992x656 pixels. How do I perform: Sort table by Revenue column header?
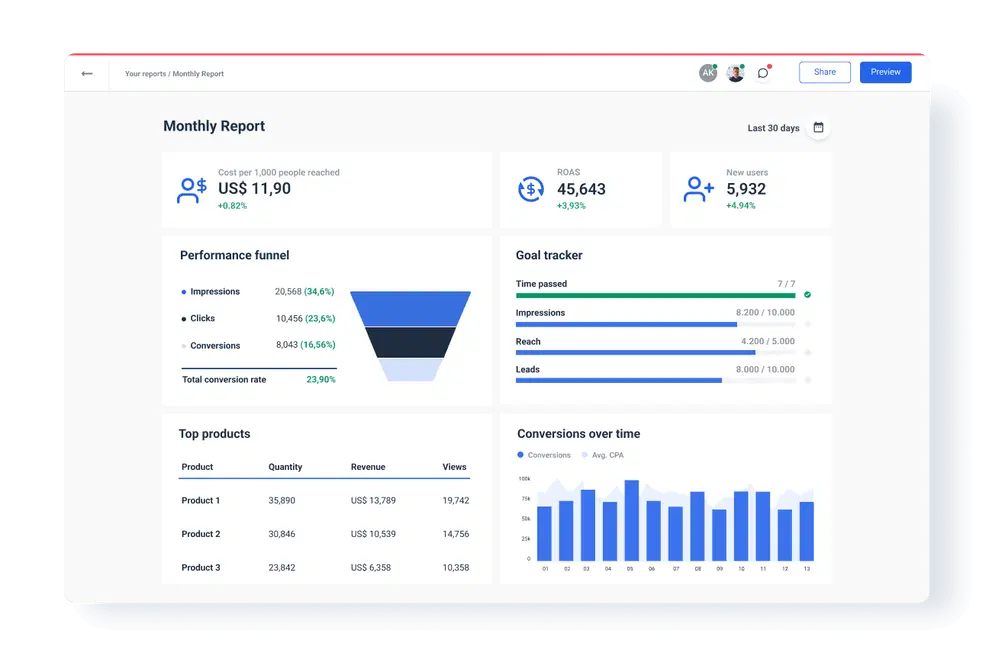coord(368,467)
